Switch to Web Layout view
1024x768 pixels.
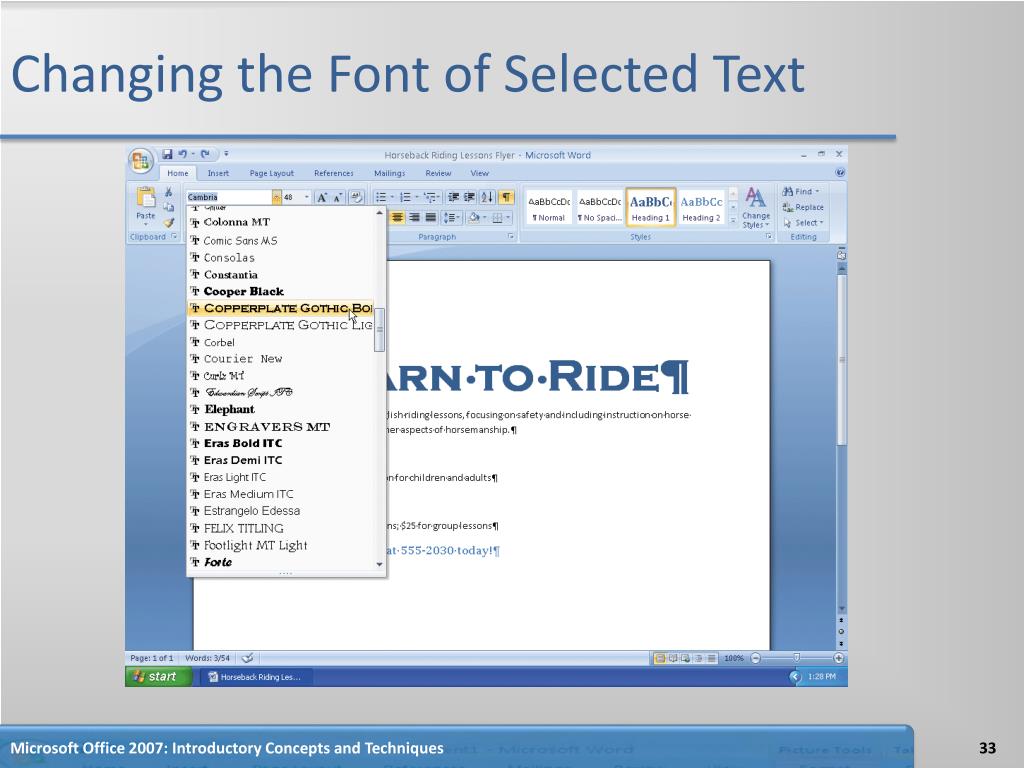pos(685,658)
